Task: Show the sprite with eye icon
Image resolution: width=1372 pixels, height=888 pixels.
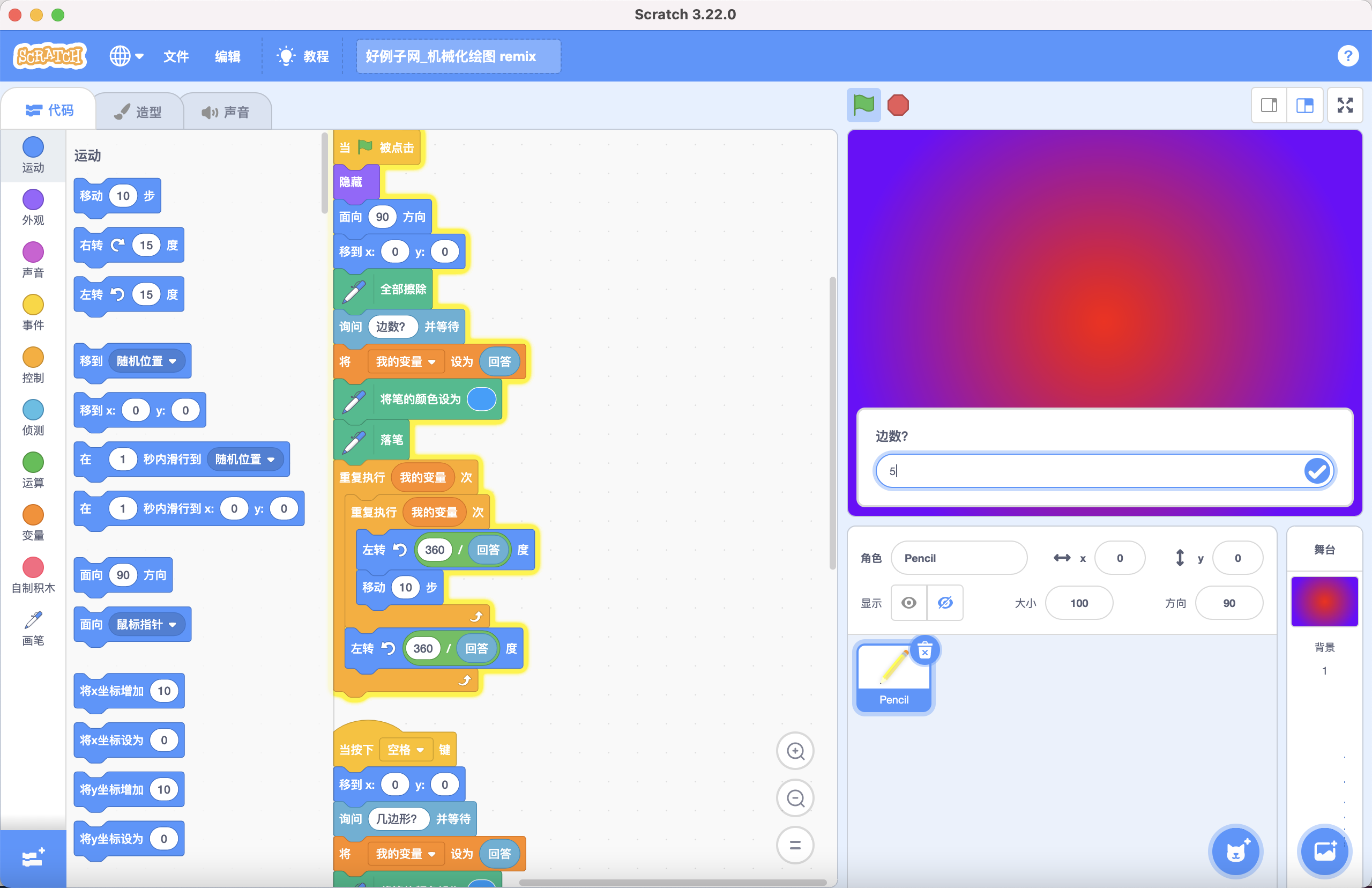Action: pyautogui.click(x=909, y=603)
